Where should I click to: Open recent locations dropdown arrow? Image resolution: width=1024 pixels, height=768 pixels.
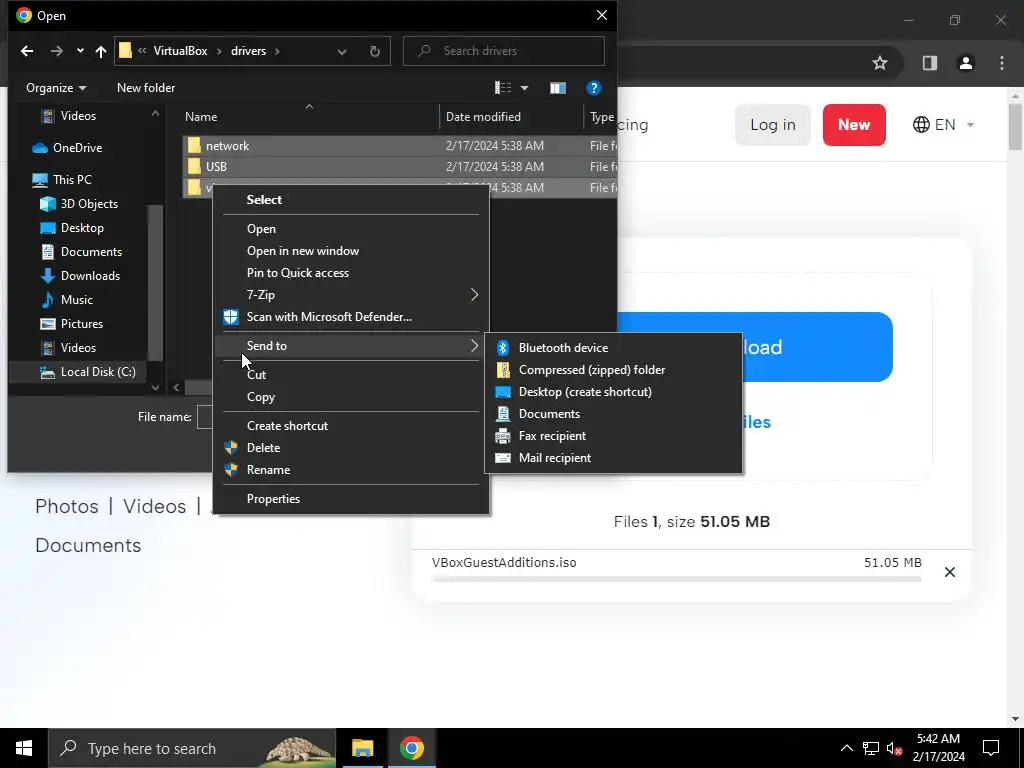(x=80, y=51)
